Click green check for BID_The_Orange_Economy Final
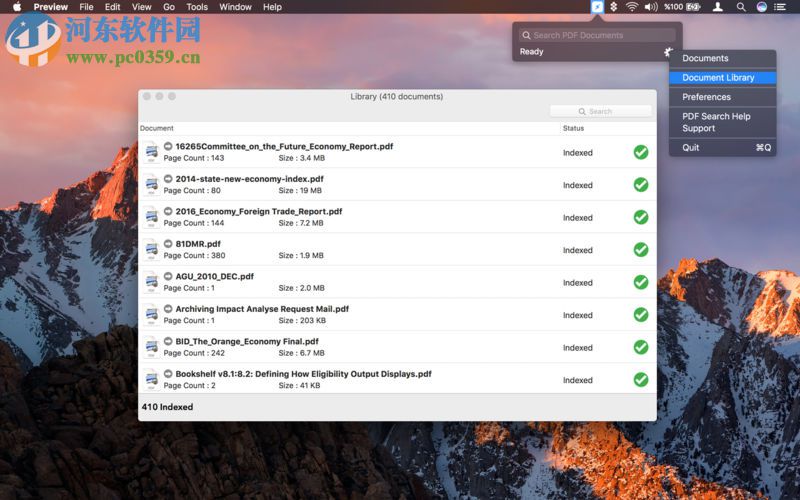 [x=641, y=347]
